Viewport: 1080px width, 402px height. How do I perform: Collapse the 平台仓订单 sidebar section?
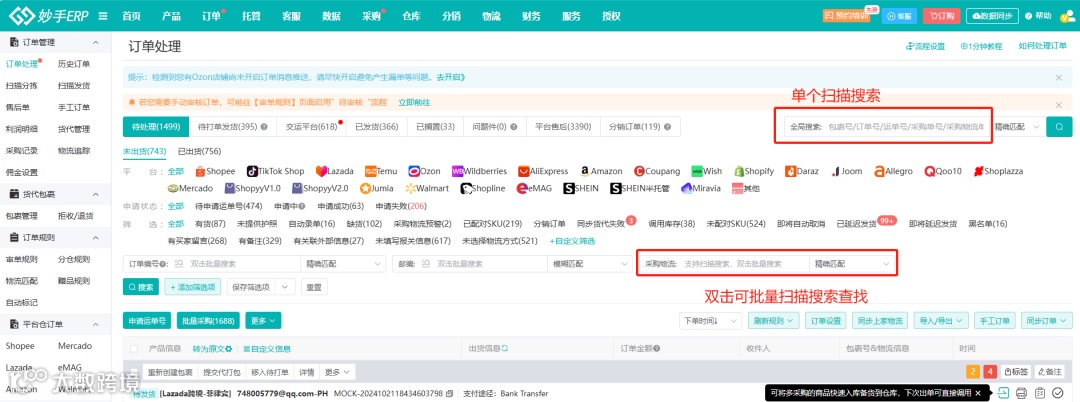coord(96,324)
